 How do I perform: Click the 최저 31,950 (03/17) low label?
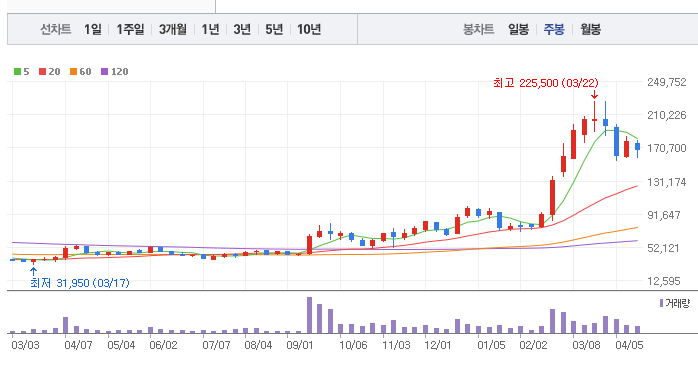(x=80, y=283)
